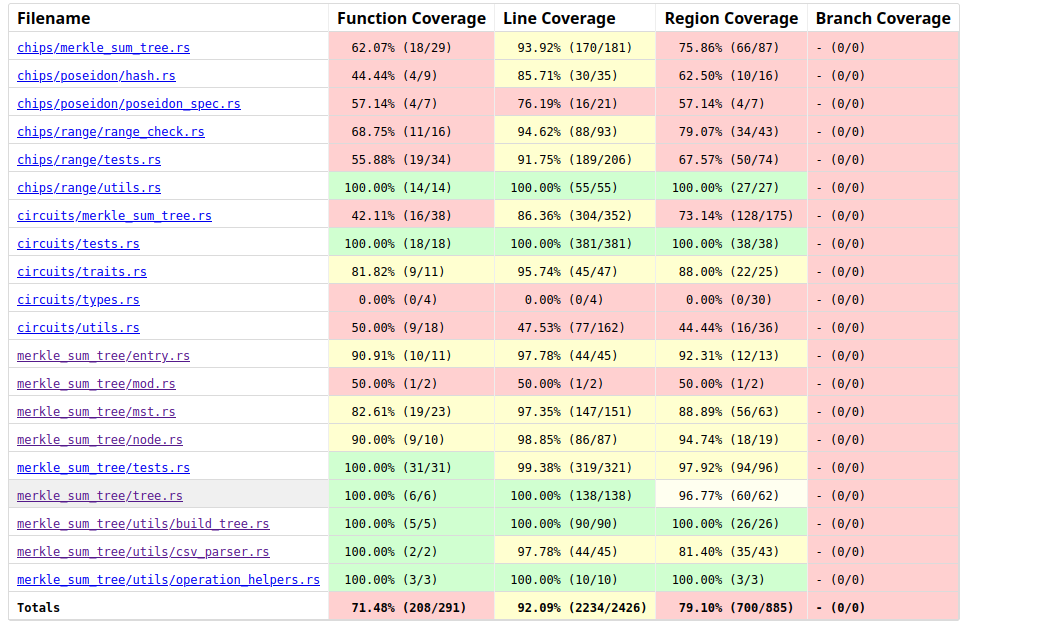Open merkle_sum_tree/utils/build_tree.rs link
Screen dimensions: 1041x634
tap(143, 523)
